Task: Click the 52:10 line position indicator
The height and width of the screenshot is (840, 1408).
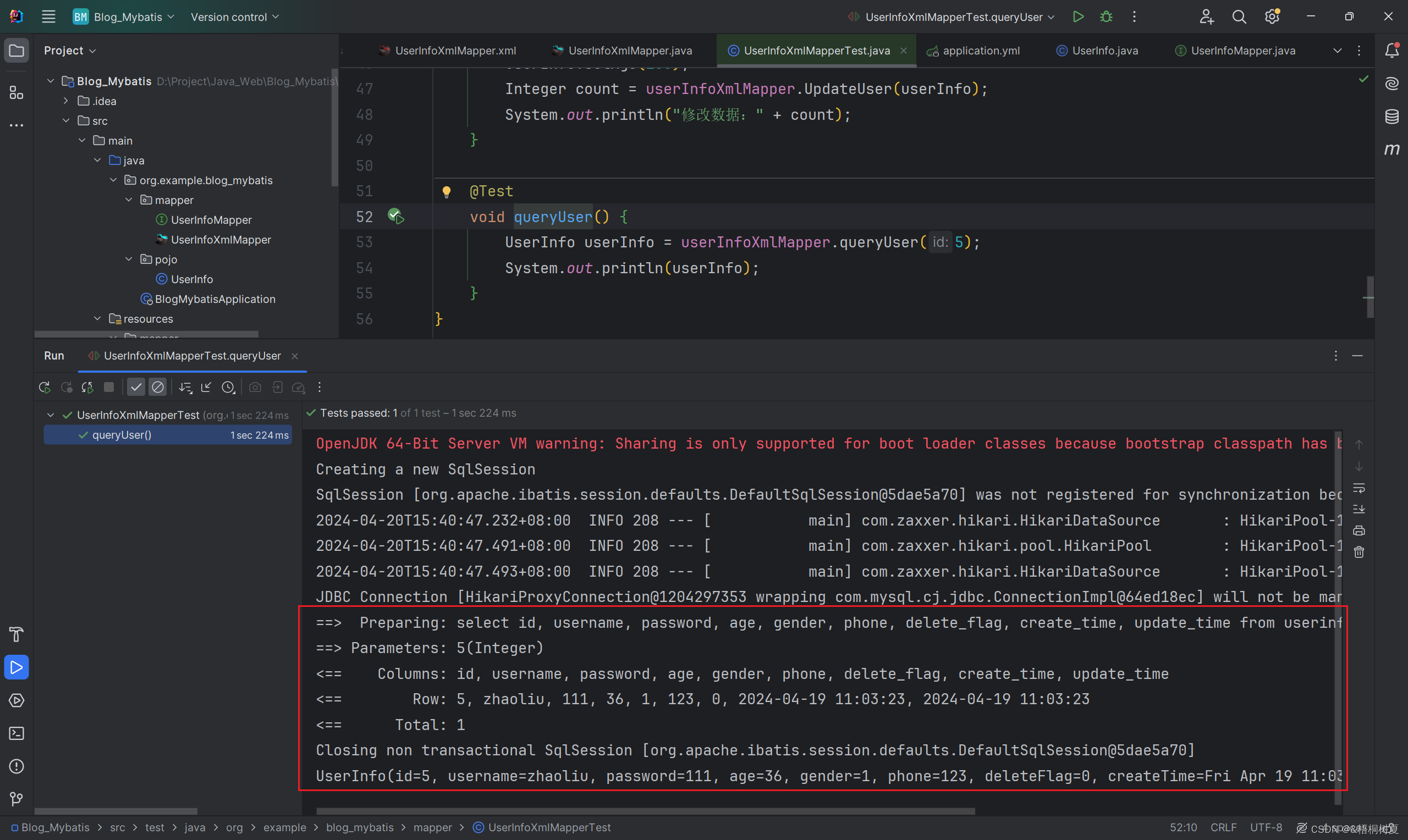Action: [1183, 827]
